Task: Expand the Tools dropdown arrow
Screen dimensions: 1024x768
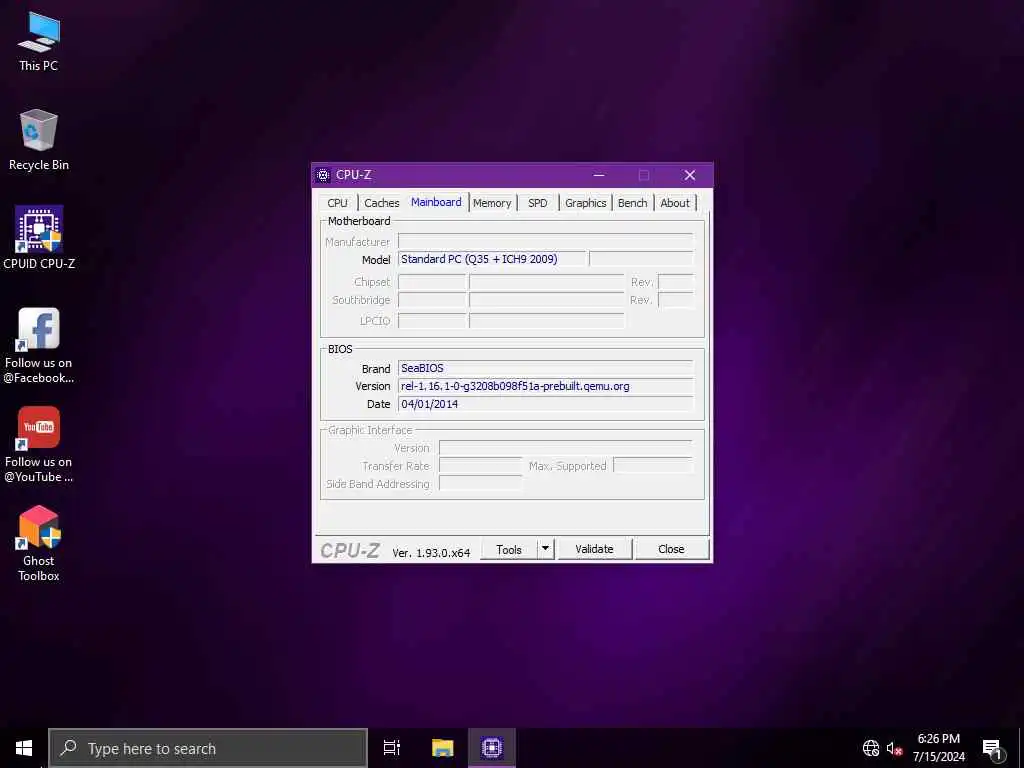Action: [x=545, y=549]
